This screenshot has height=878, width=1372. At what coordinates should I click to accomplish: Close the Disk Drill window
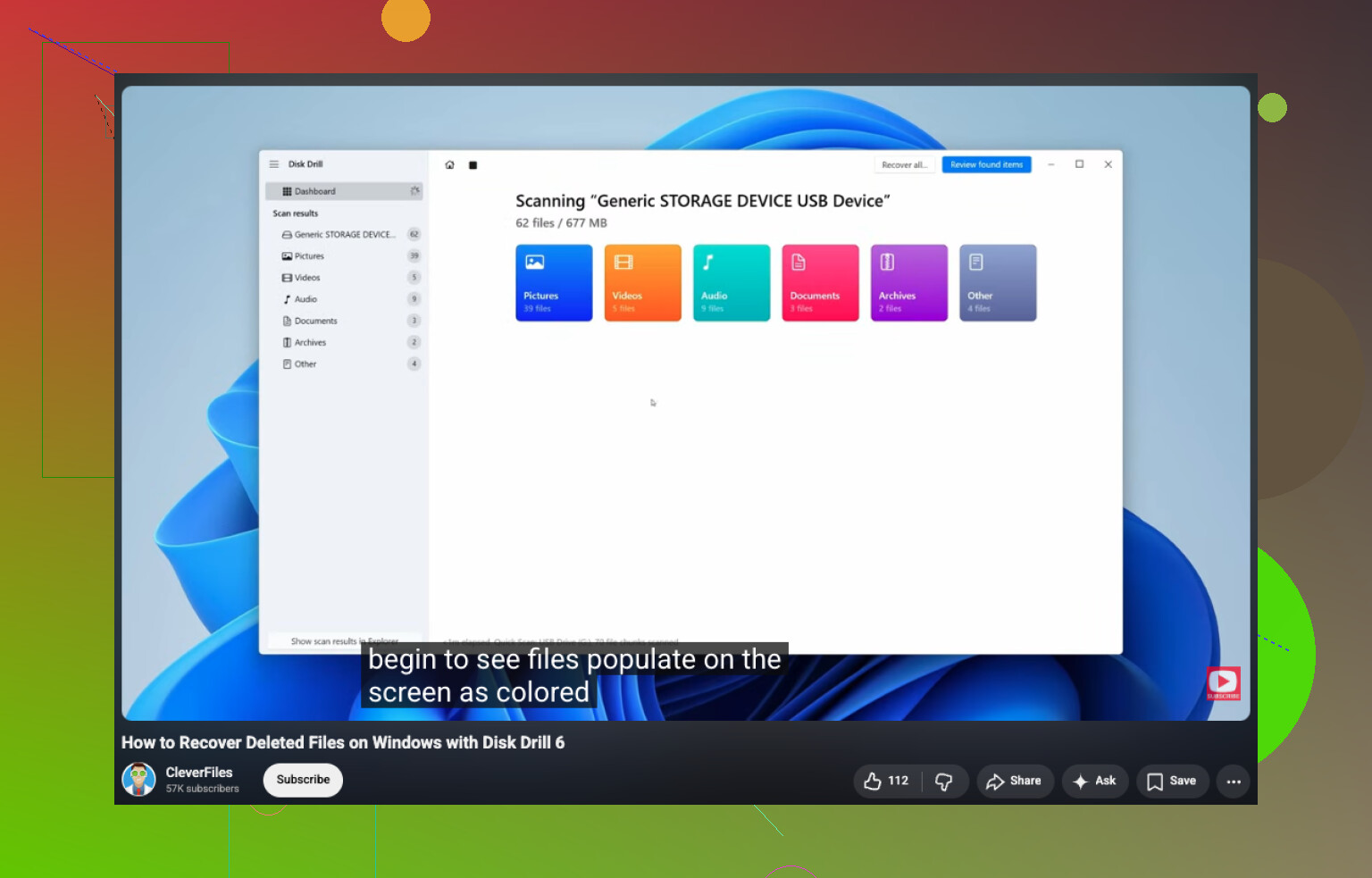[x=1108, y=164]
